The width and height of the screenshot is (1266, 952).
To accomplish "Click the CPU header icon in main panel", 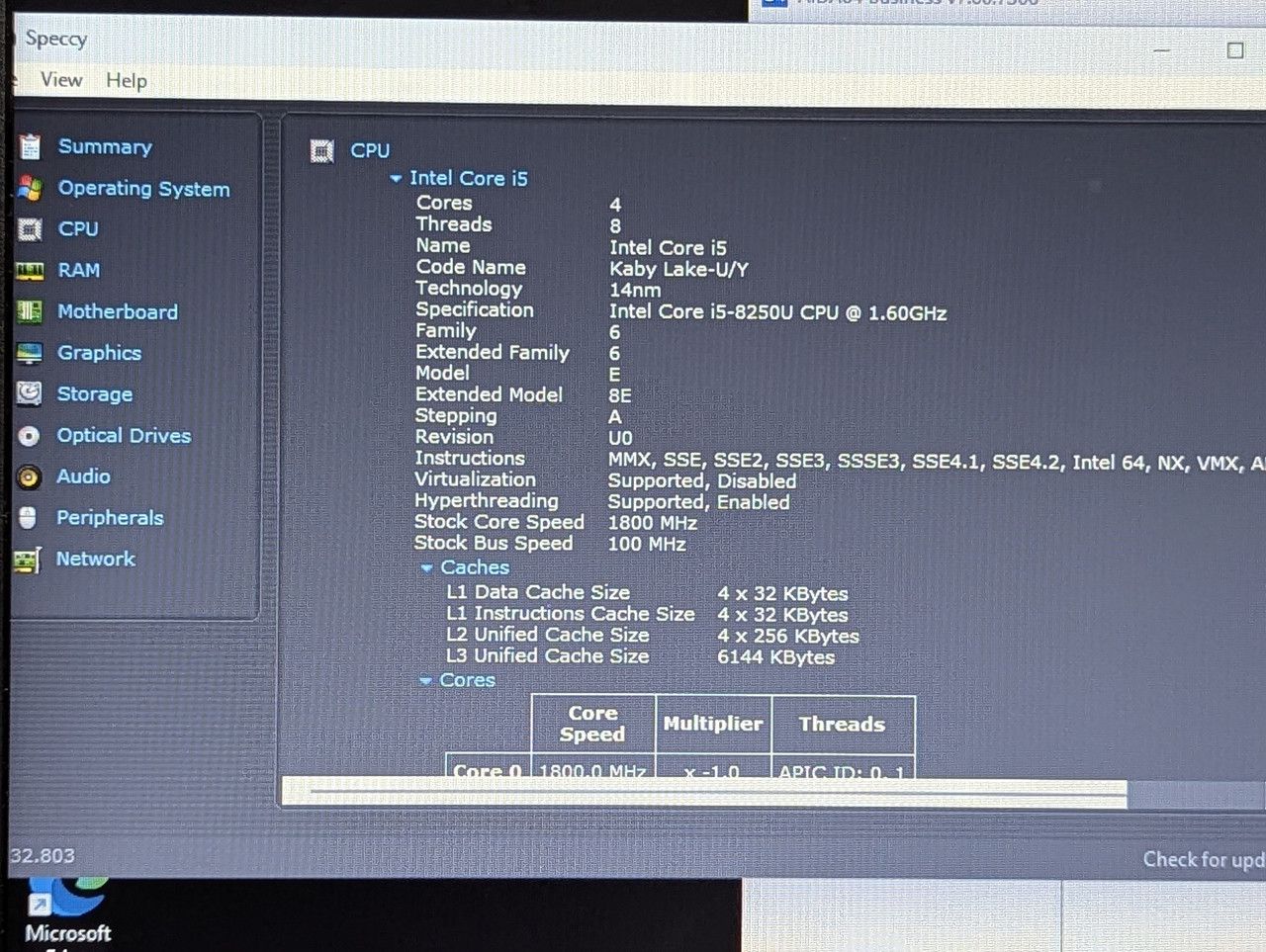I will tap(322, 150).
